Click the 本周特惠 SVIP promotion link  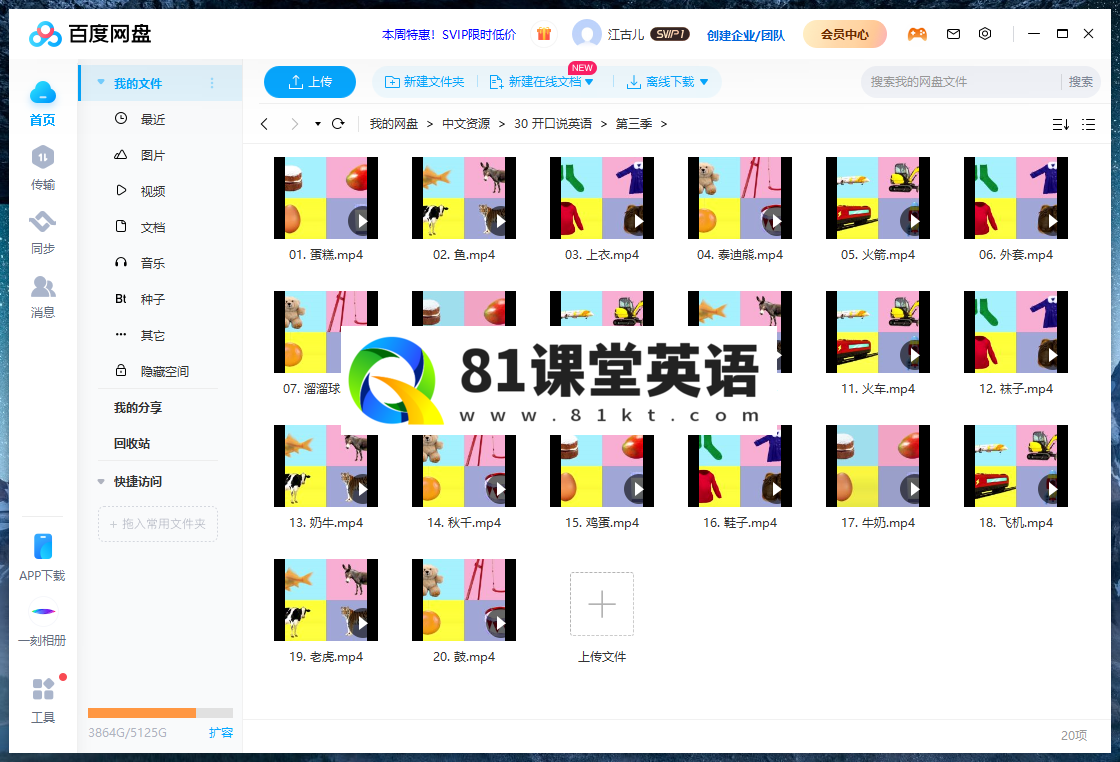coord(449,34)
